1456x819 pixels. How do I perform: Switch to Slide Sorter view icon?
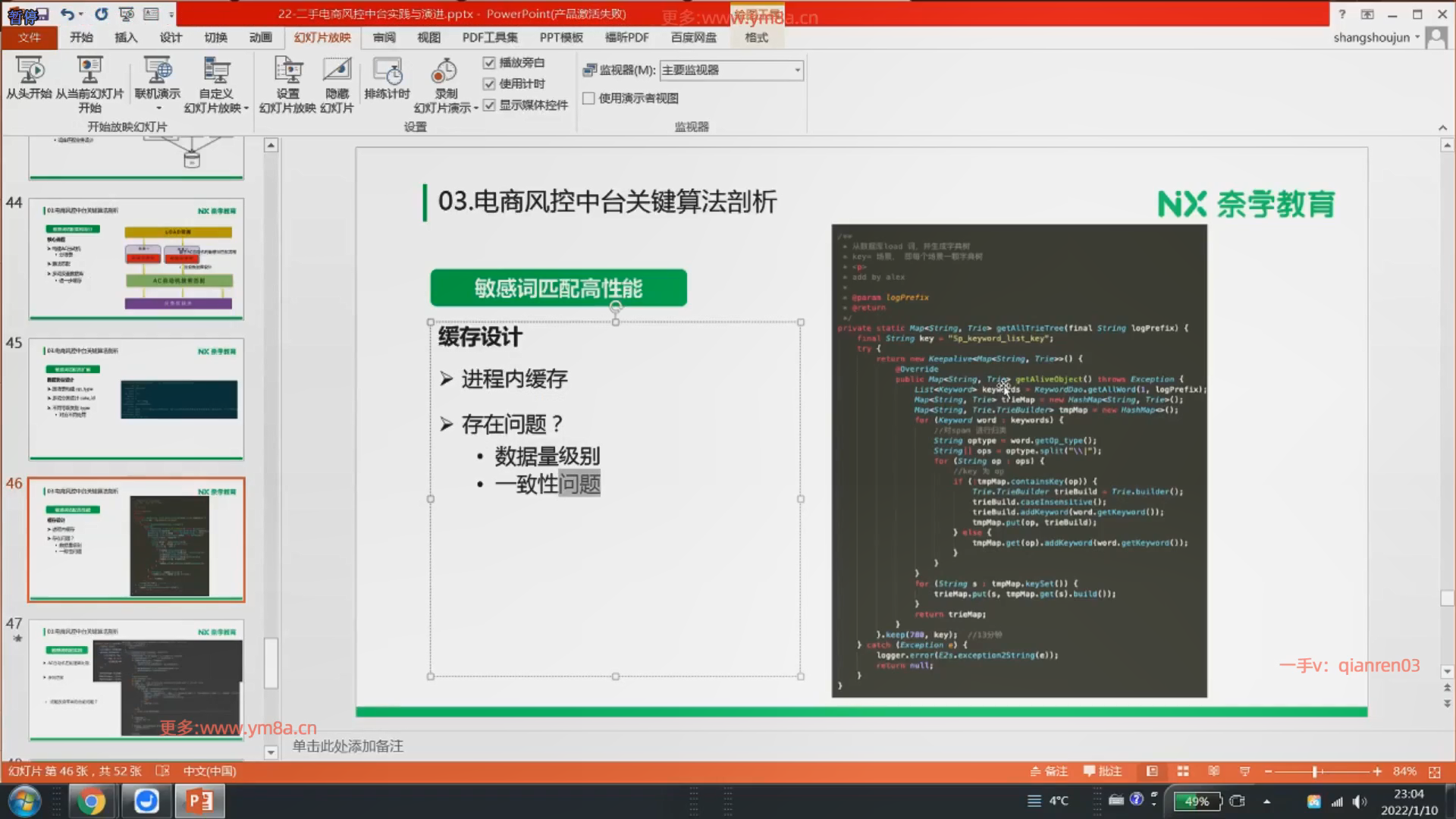point(1183,771)
